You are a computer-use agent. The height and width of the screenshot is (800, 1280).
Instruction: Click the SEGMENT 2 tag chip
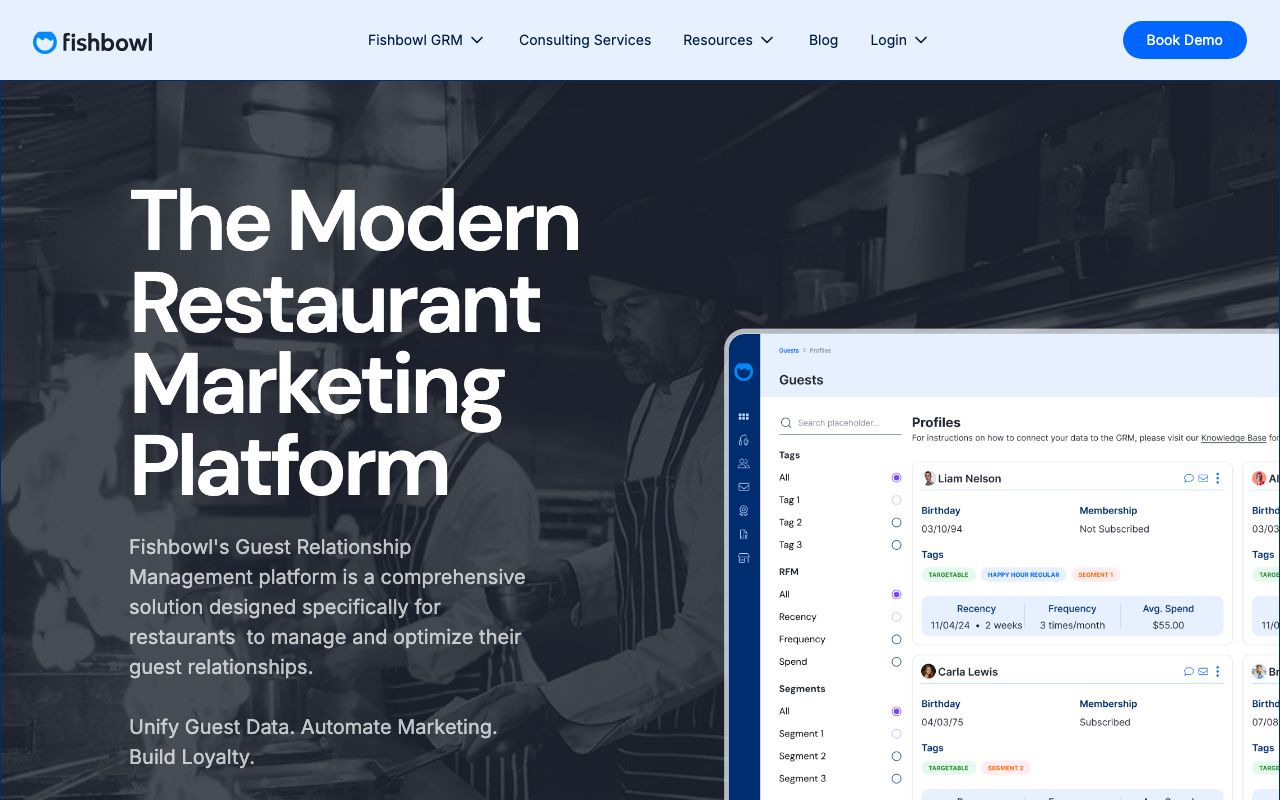1005,768
